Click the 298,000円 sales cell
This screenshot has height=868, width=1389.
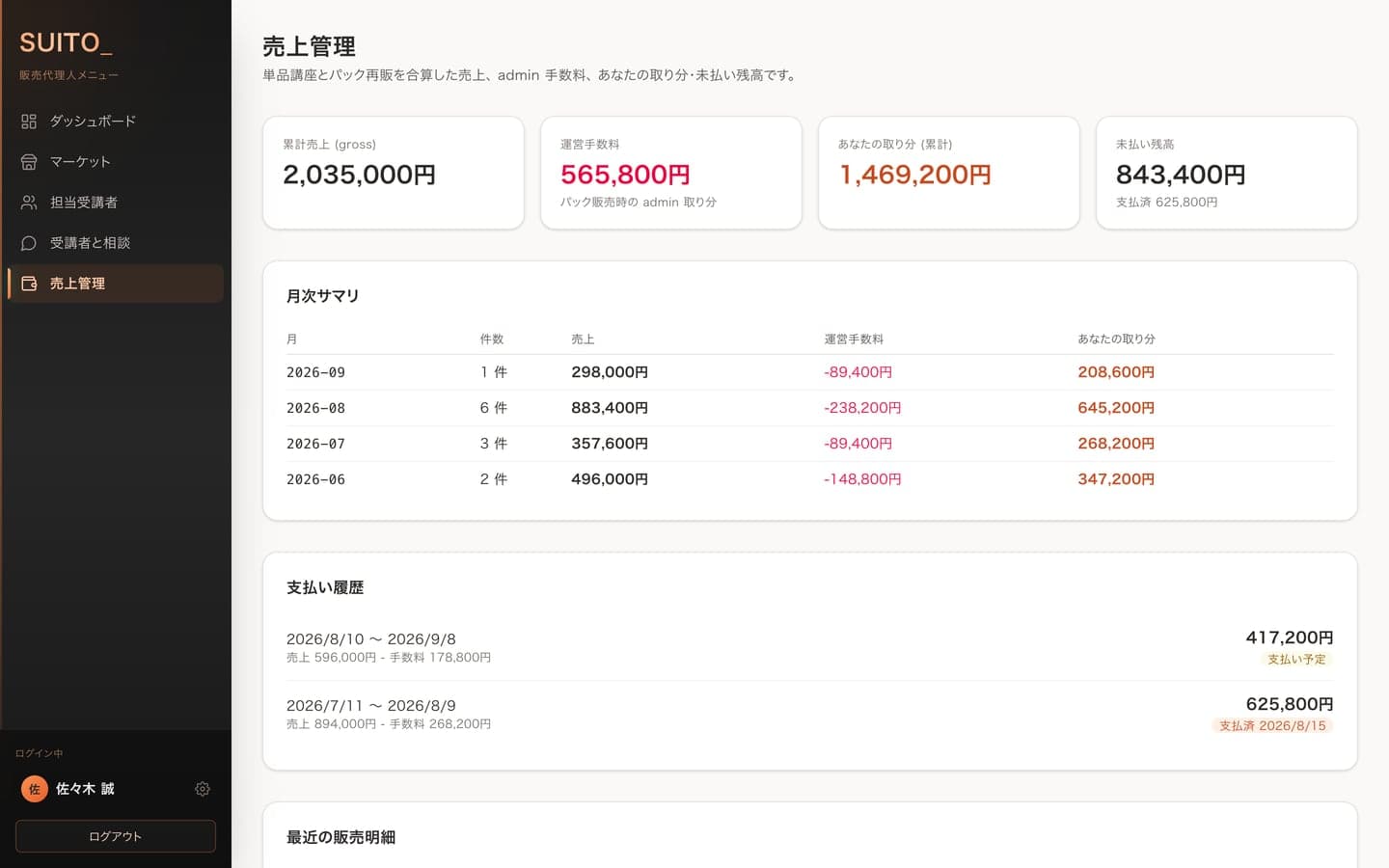tap(610, 372)
